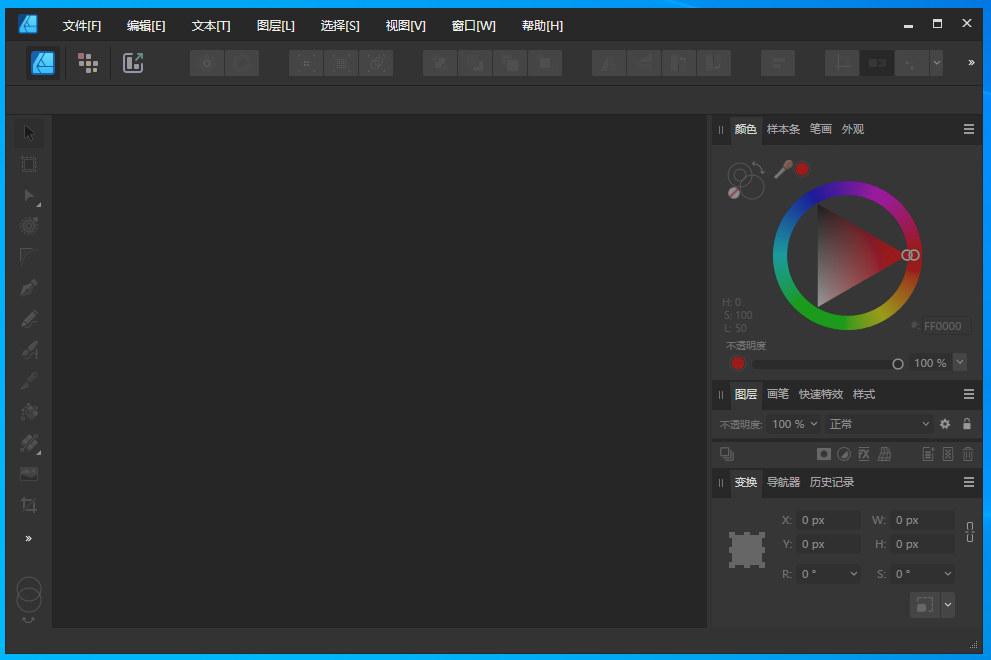Click the delete layer trash icon
The width and height of the screenshot is (991, 660).
click(968, 454)
